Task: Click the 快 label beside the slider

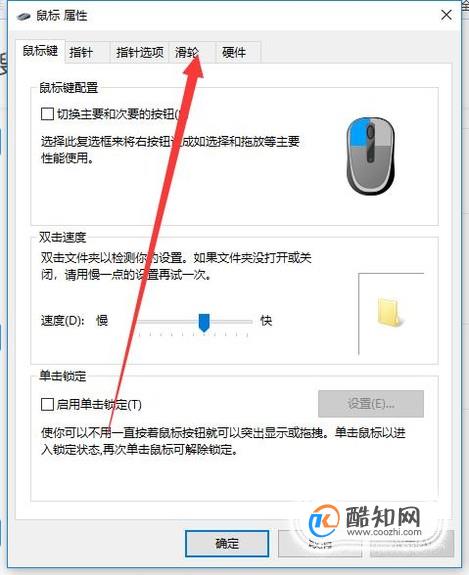Action: click(266, 321)
